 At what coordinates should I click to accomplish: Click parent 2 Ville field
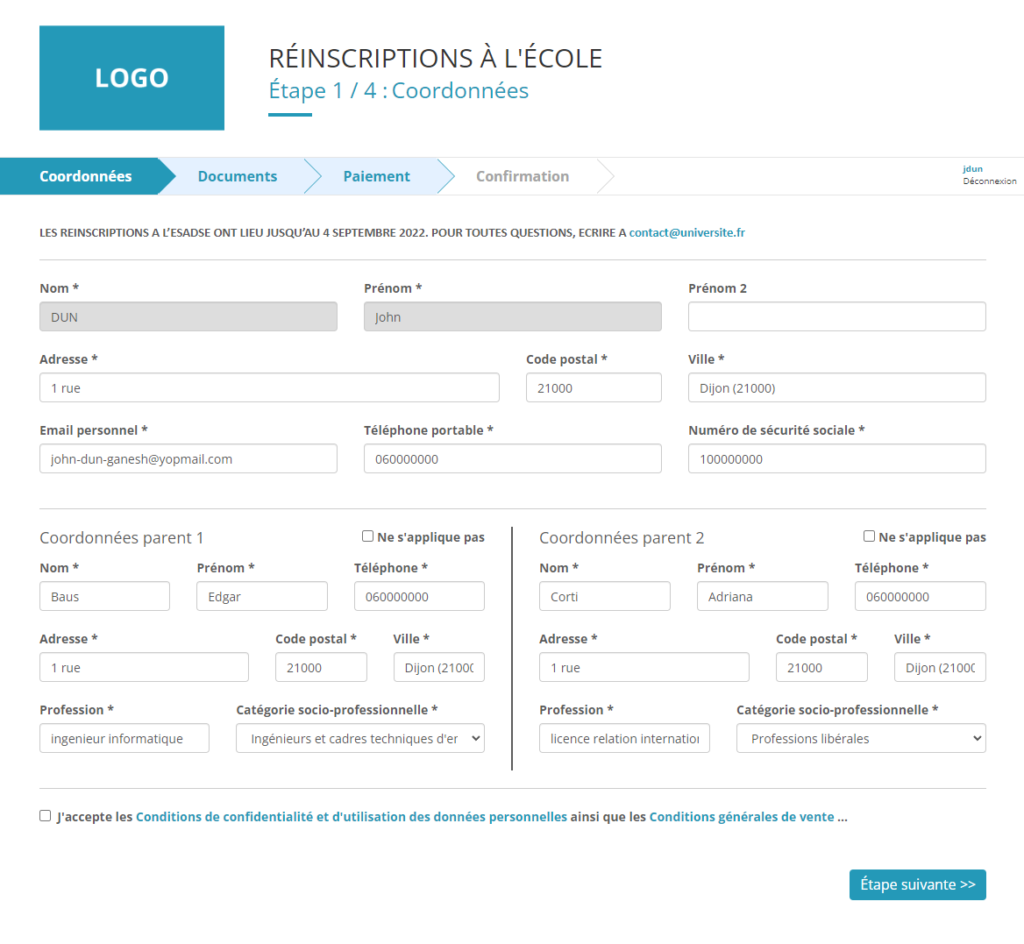pos(940,667)
